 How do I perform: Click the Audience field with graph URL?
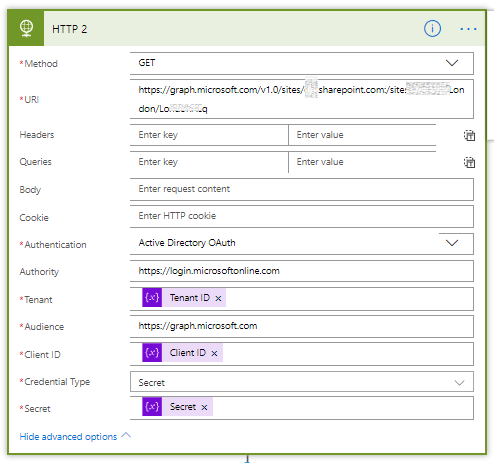click(301, 326)
